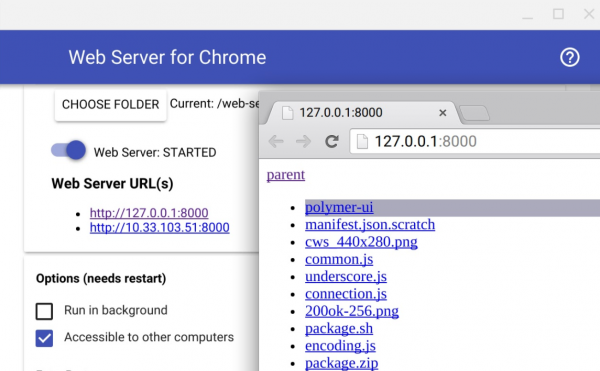Open the underscore.js link

coord(346,277)
